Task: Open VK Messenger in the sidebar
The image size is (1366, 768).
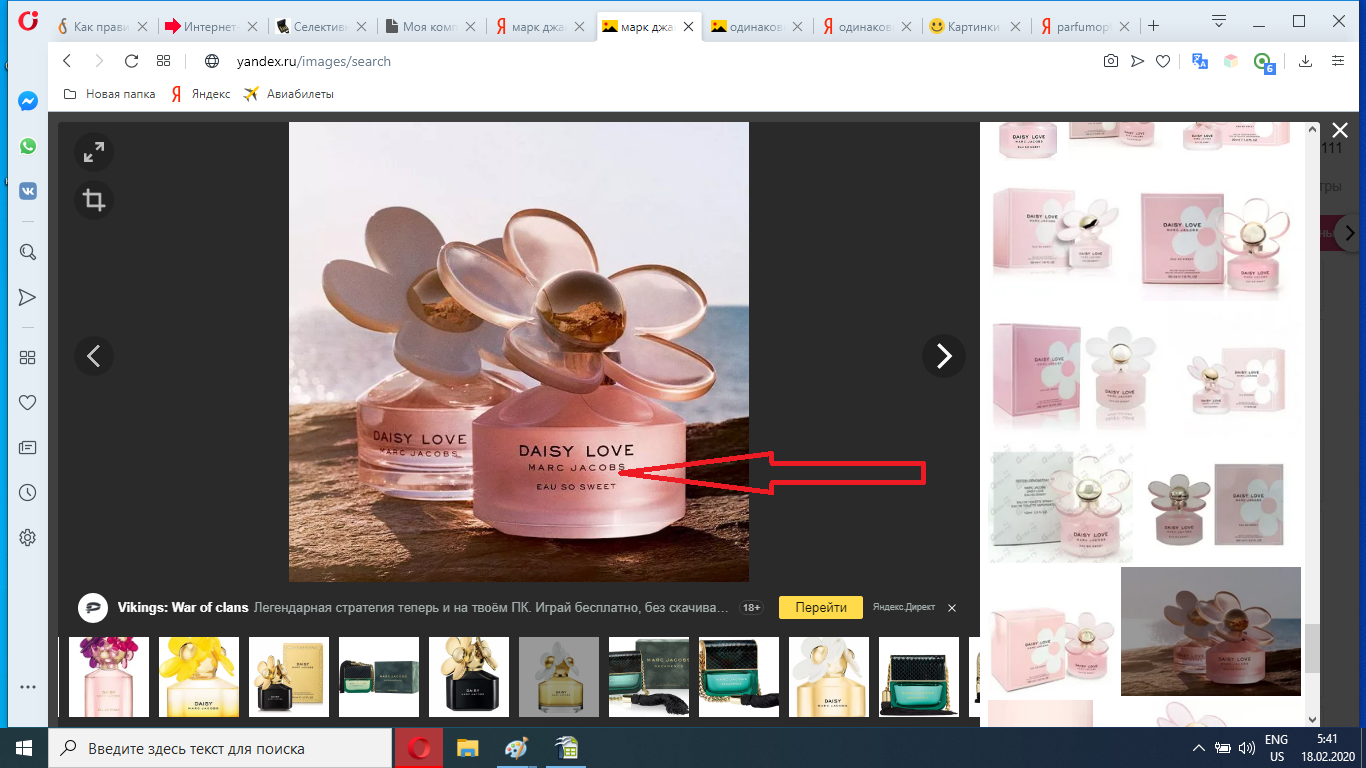Action: [x=27, y=190]
